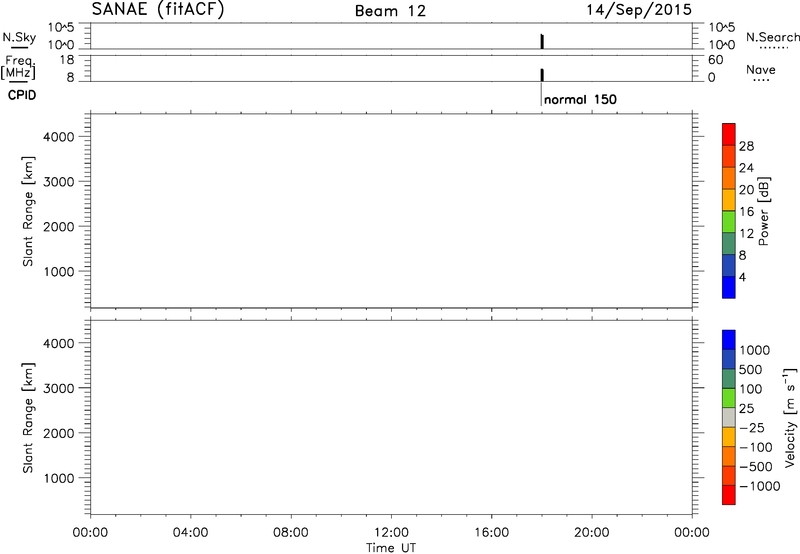Click the 4000 tick label in the Velocity panel
Image resolution: width=800 pixels, height=554 pixels.
pyautogui.click(x=59, y=343)
